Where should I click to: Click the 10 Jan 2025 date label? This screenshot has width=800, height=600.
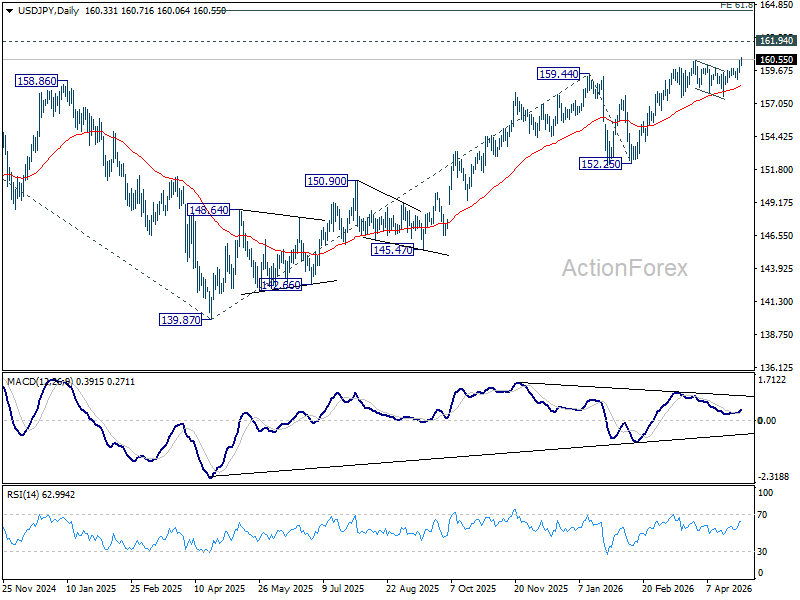(91, 588)
